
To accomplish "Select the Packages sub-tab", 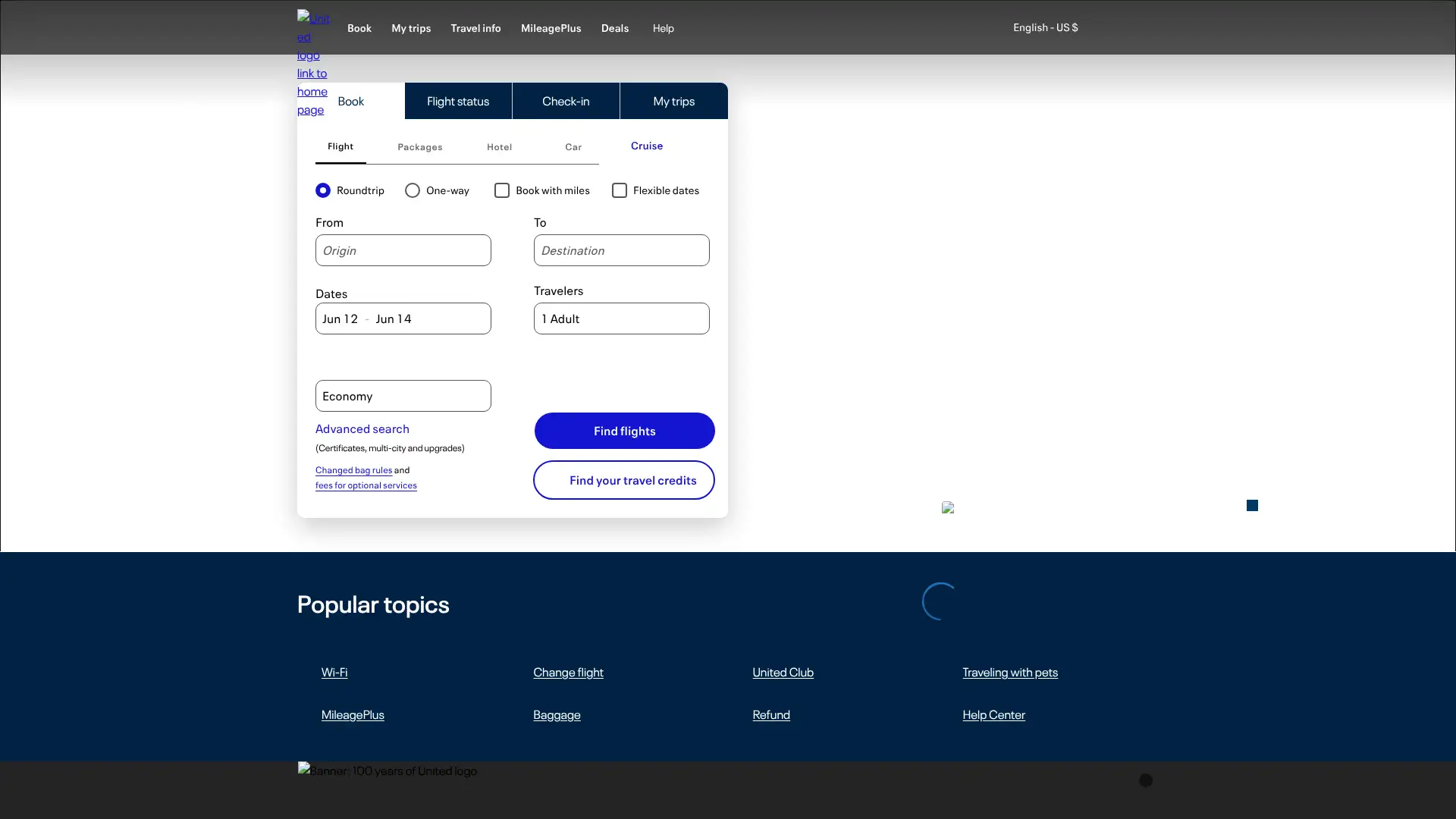I will point(420,147).
